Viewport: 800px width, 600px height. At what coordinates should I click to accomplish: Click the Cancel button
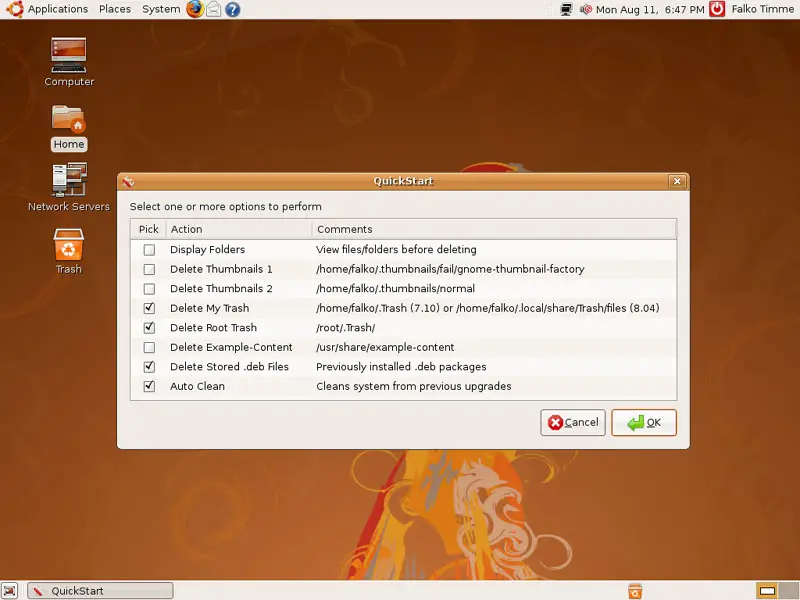pos(573,422)
